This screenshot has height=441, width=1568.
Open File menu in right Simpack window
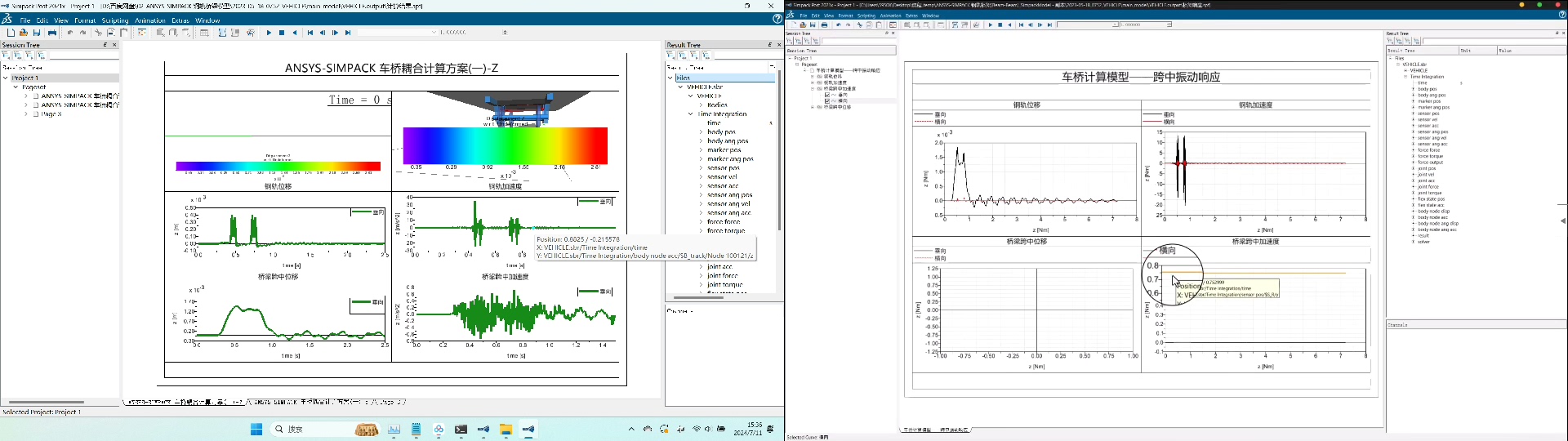coord(804,16)
